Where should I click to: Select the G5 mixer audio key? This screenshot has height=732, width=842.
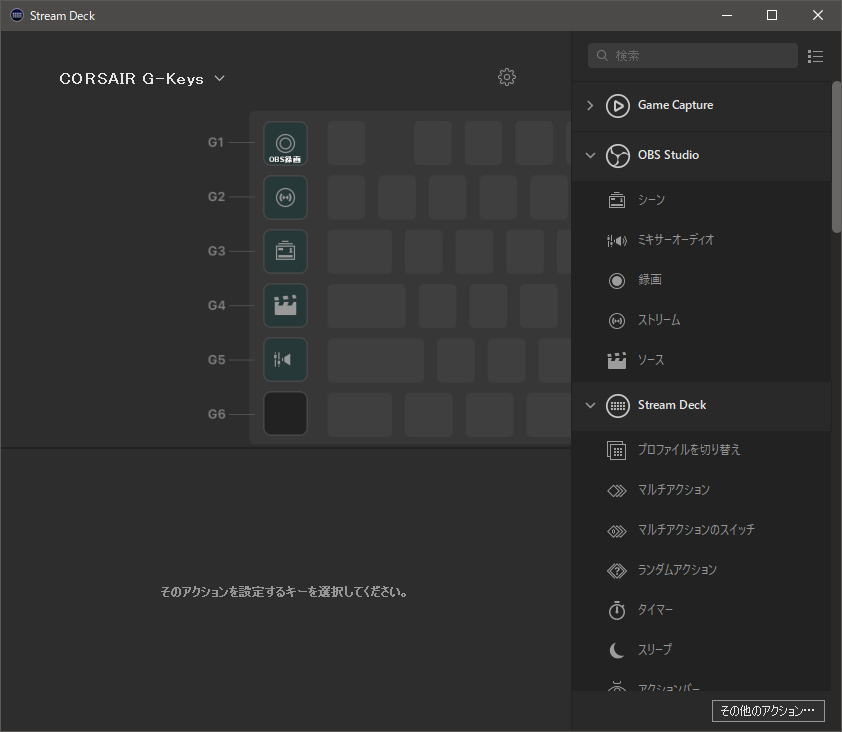click(x=285, y=359)
